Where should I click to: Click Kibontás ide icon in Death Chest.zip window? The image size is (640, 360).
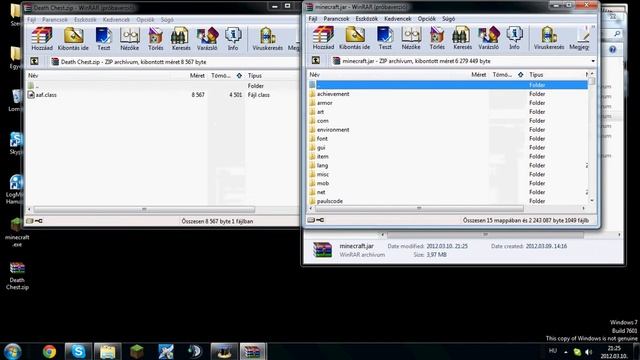73,39
